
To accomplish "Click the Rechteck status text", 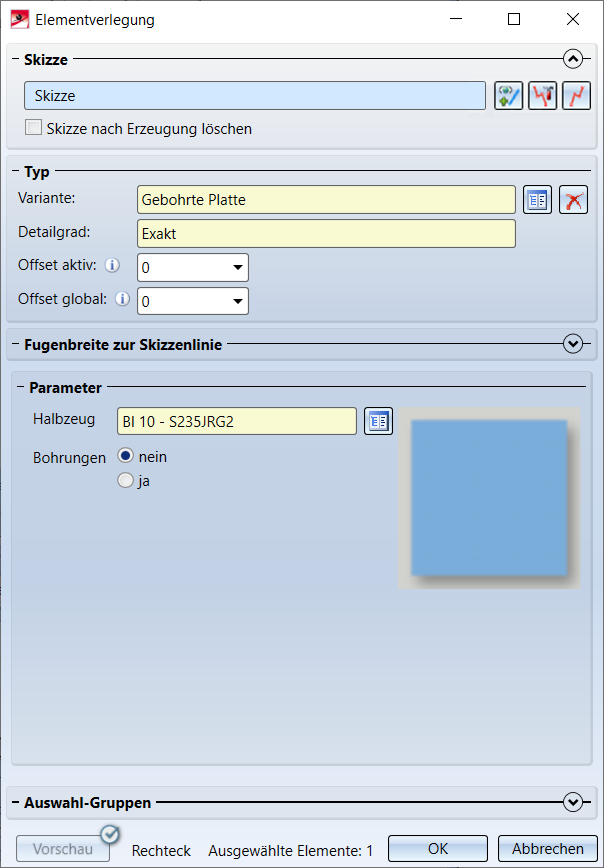I will pyautogui.click(x=161, y=850).
